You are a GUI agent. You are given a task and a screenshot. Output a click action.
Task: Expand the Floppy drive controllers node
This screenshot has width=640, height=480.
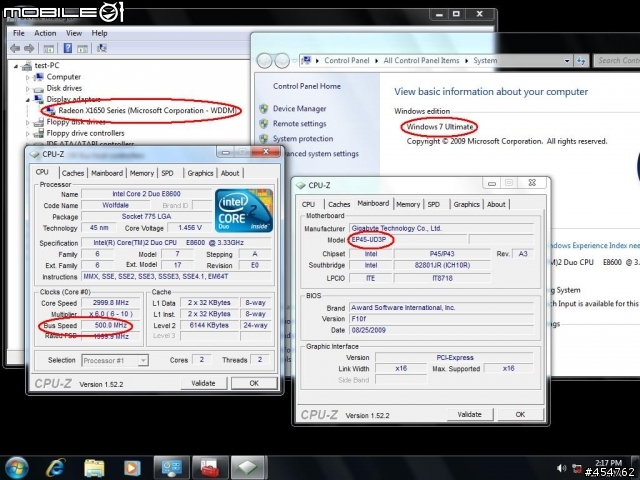[x=27, y=133]
